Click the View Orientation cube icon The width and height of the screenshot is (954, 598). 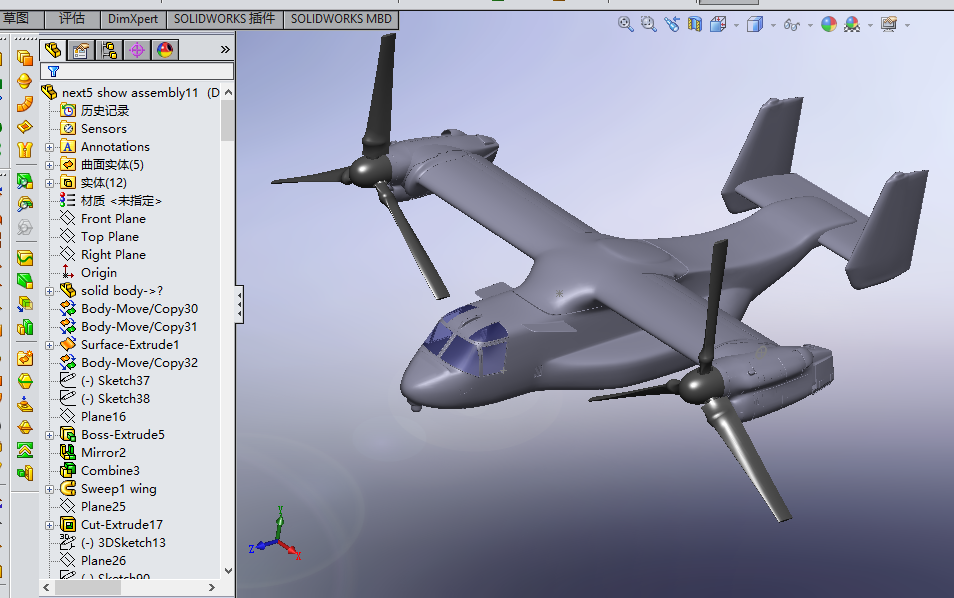tap(718, 24)
